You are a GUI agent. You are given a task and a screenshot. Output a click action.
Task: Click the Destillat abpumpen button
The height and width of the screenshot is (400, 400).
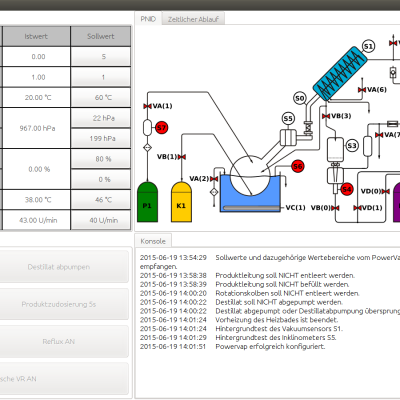coord(59,267)
